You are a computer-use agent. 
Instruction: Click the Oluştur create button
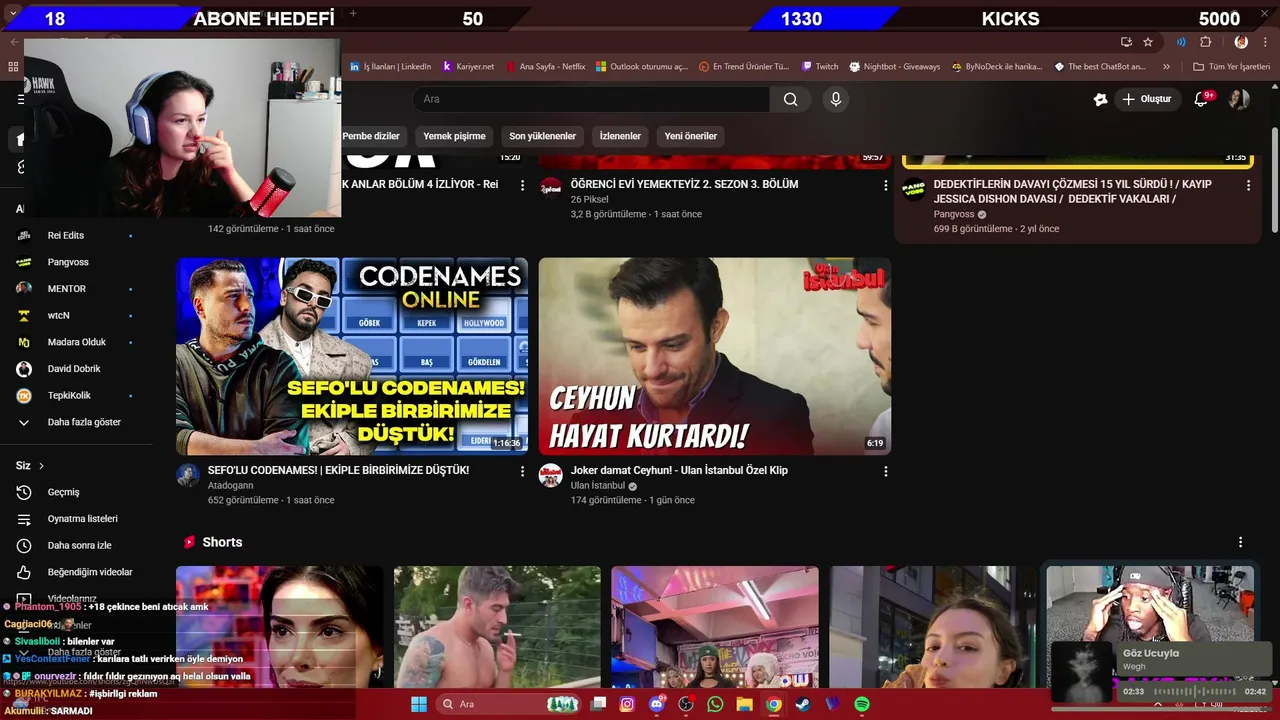1146,99
